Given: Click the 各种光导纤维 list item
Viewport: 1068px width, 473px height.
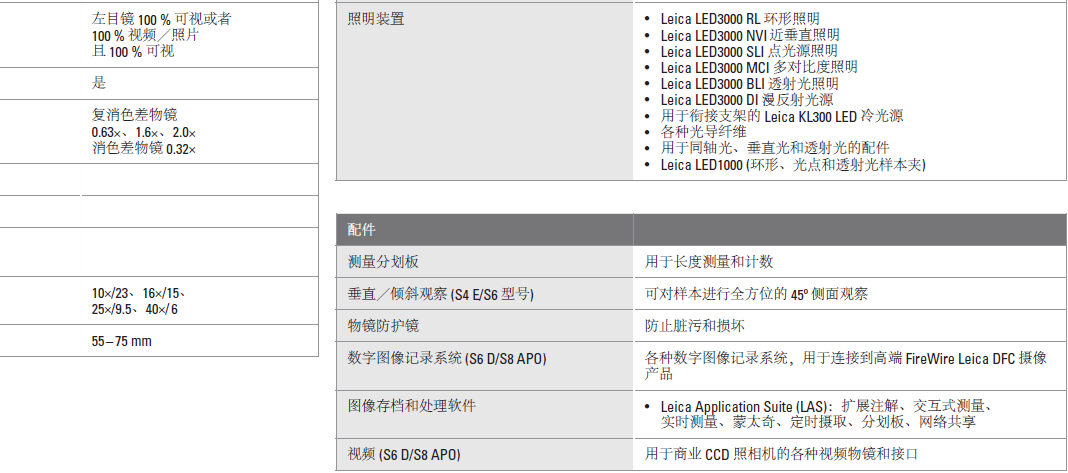Looking at the screenshot, I should pos(703,132).
